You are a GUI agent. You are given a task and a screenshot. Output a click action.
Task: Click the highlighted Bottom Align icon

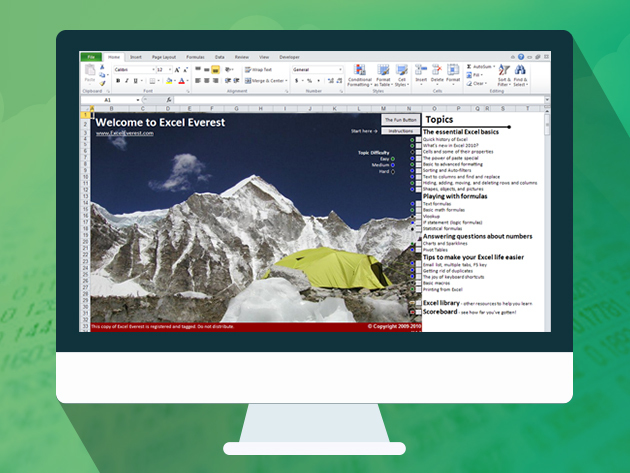coord(215,70)
